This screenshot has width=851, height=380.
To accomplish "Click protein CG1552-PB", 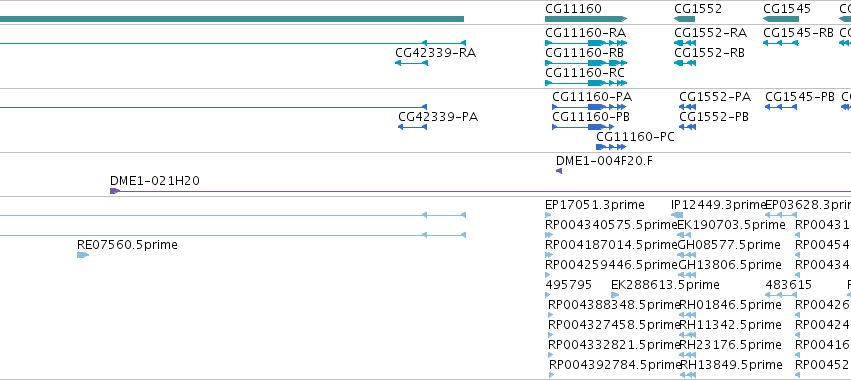I will [714, 117].
